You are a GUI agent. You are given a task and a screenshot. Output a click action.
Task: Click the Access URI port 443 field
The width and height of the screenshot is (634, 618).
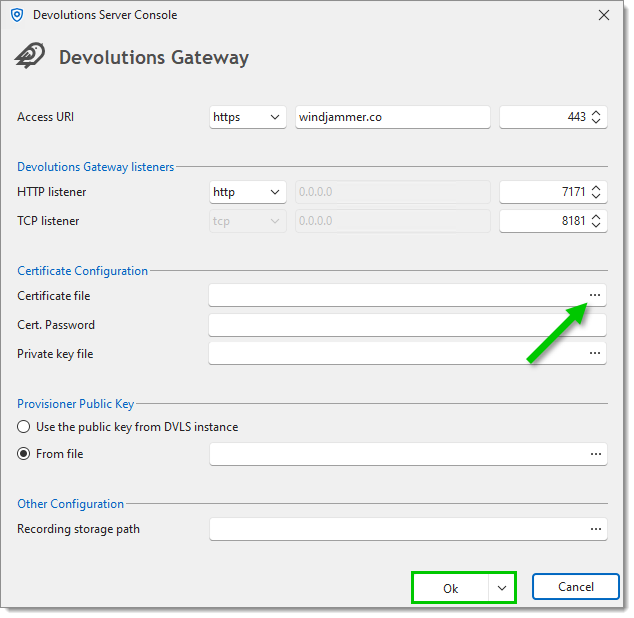coord(553,117)
